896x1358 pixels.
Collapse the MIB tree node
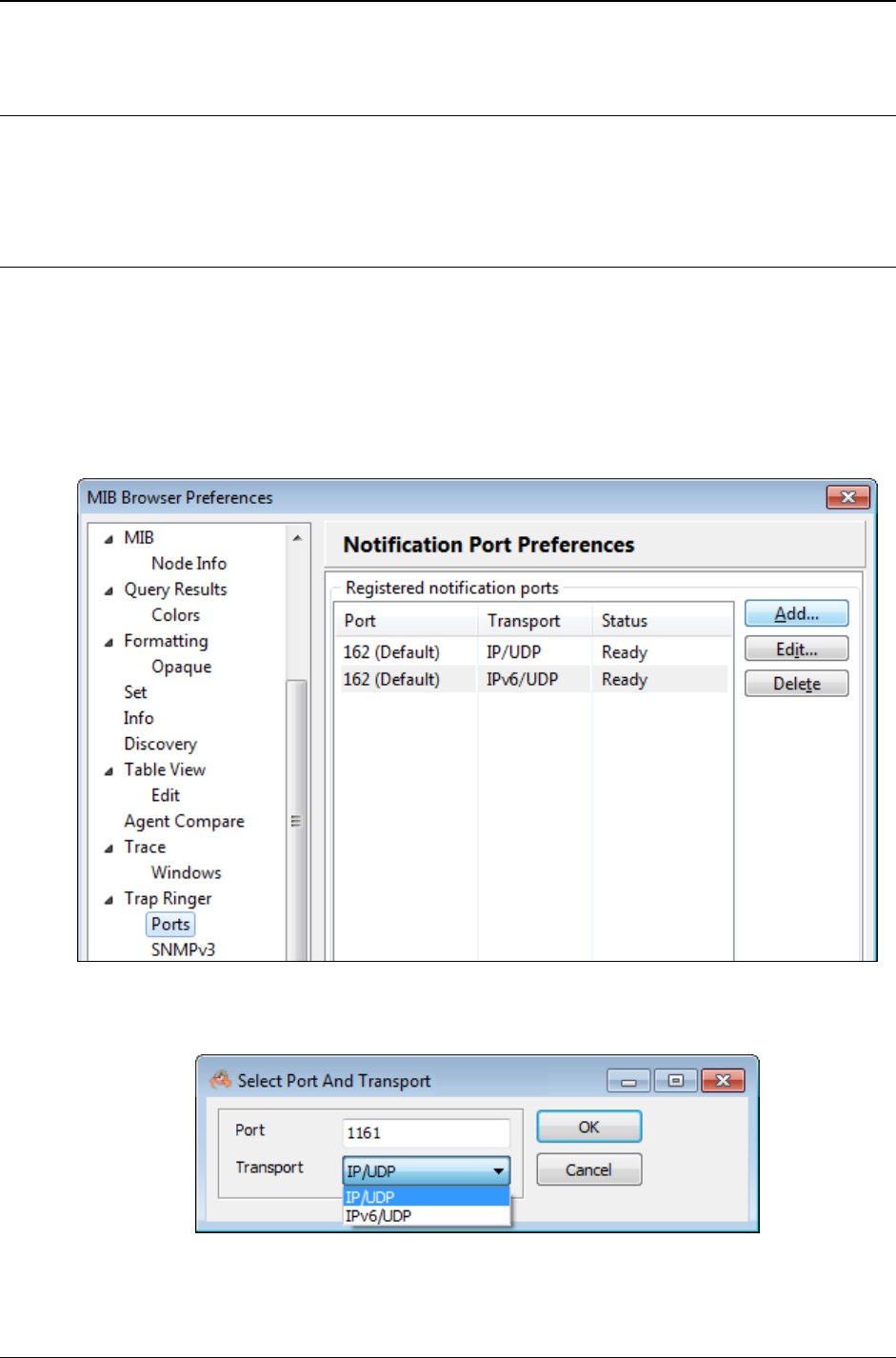110,539
